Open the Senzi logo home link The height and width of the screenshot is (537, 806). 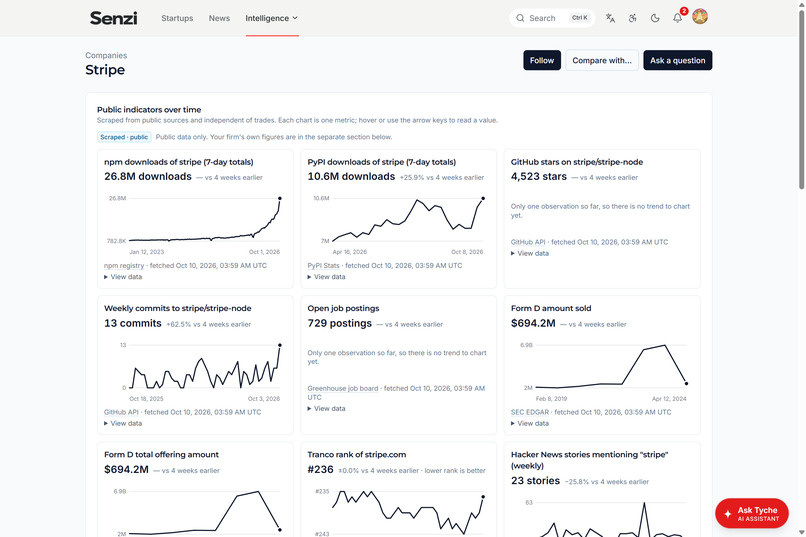coord(114,18)
